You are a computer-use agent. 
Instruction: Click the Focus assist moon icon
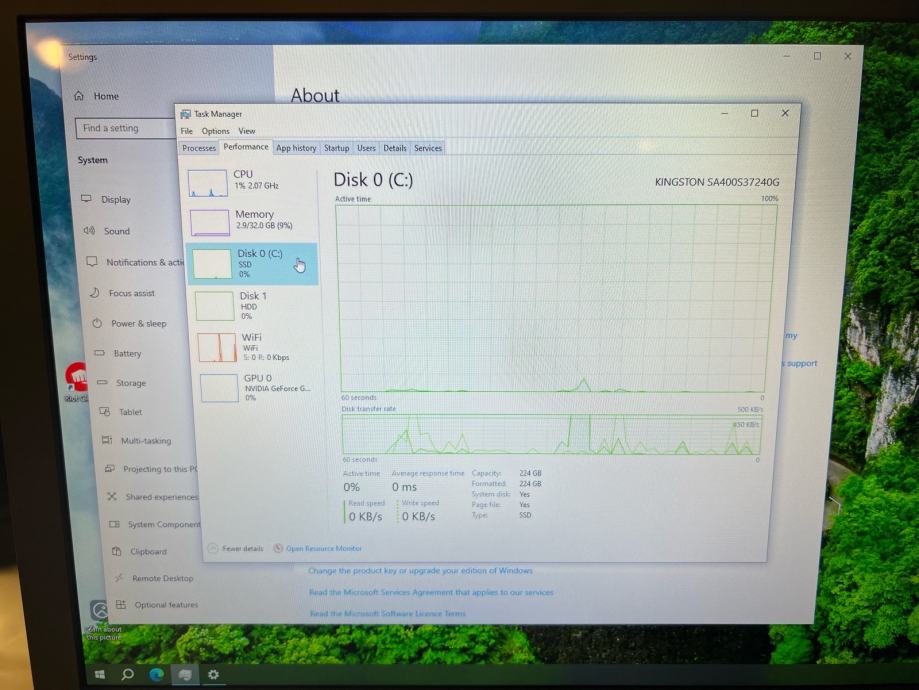[x=95, y=292]
